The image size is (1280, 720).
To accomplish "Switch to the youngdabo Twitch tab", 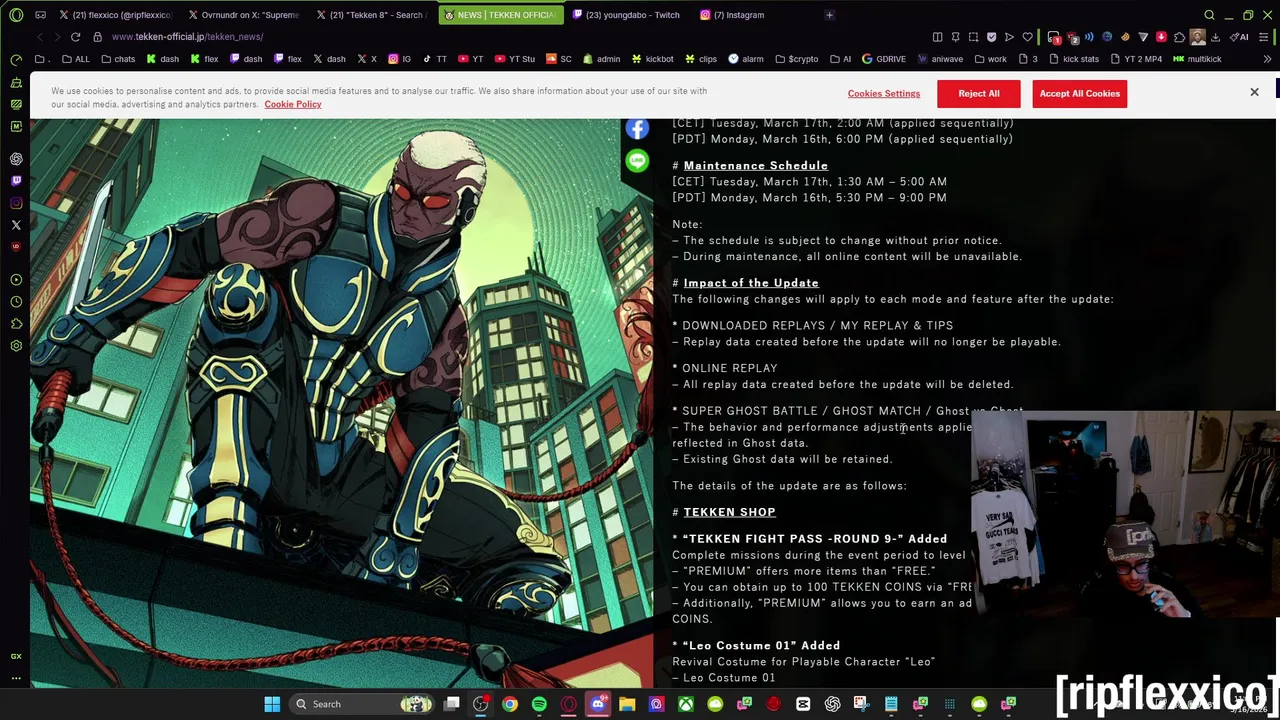I will (629, 15).
